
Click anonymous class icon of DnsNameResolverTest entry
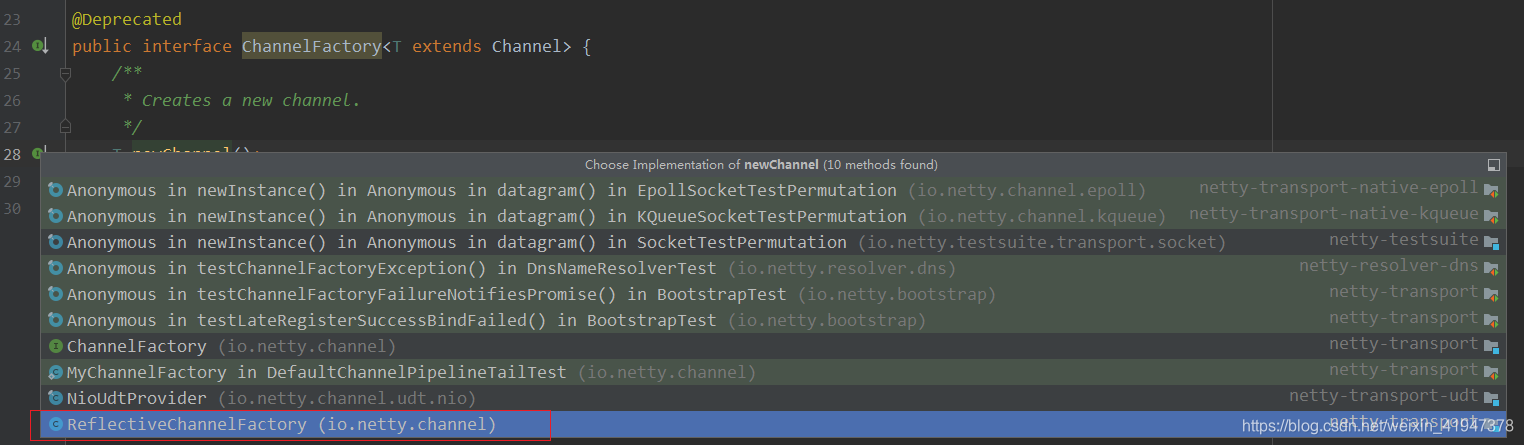[x=56, y=268]
